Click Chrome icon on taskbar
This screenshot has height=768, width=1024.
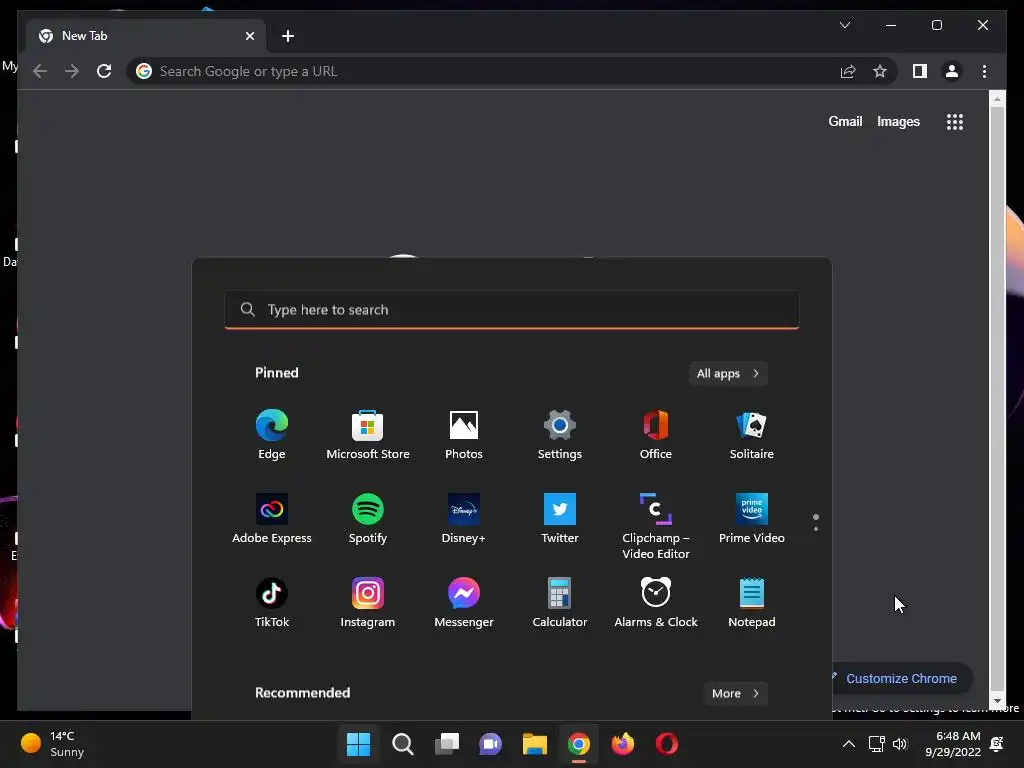coord(579,744)
